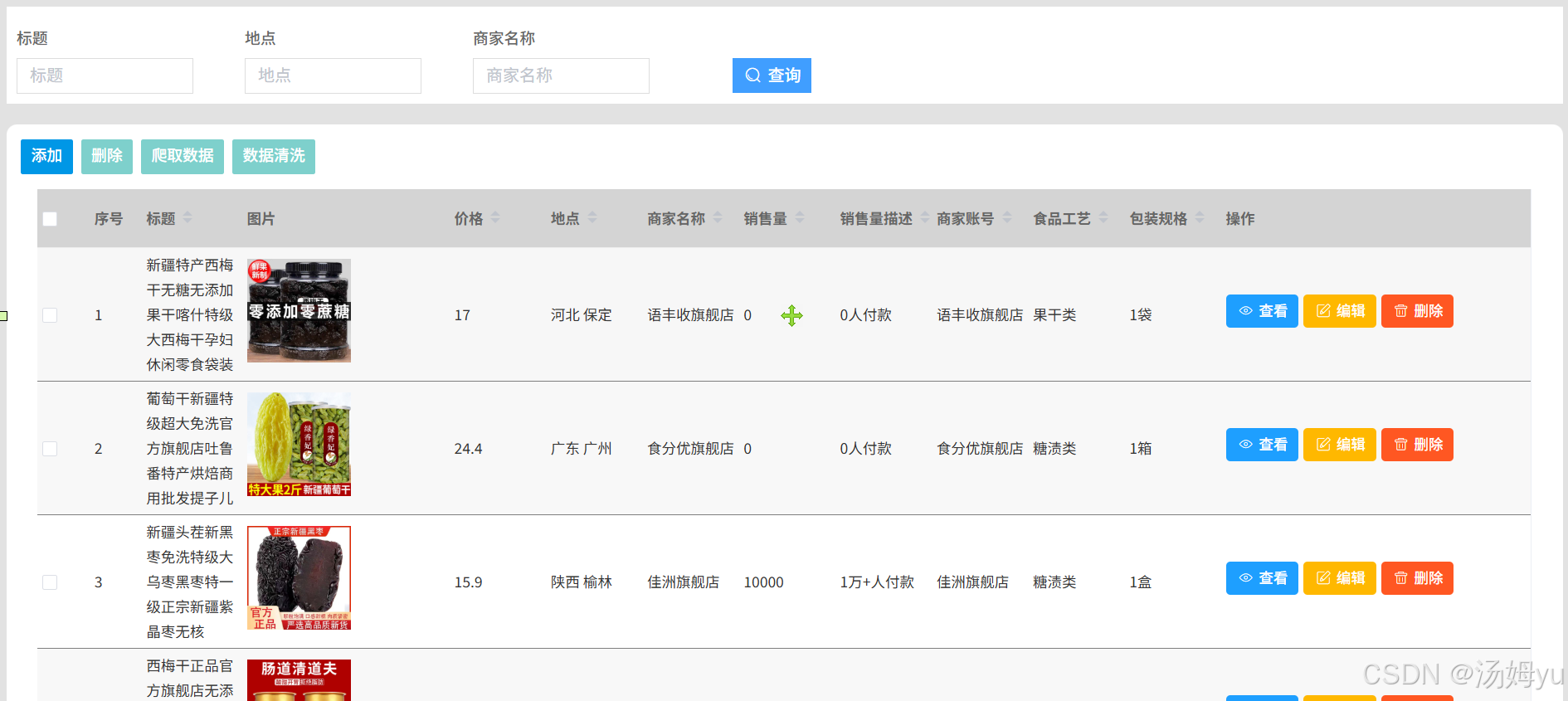The width and height of the screenshot is (1568, 701).
Task: Select the checkbox for row 2 葡萄干
Action: pos(50,449)
